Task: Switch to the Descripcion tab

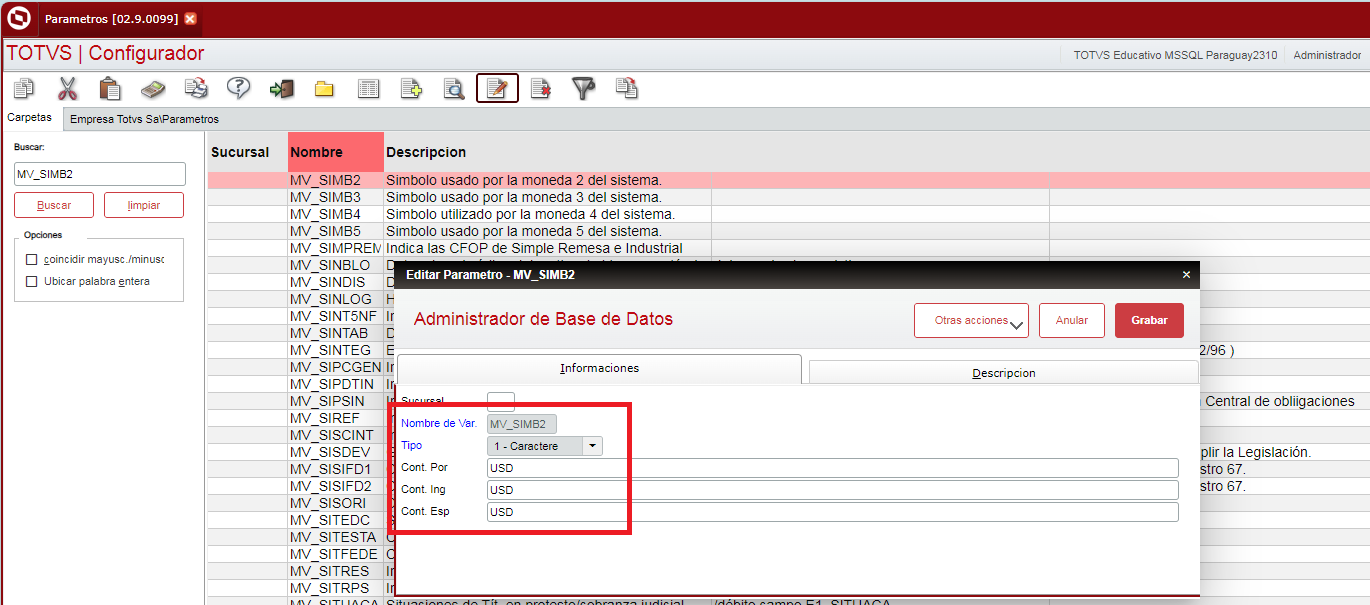Action: (x=1004, y=372)
